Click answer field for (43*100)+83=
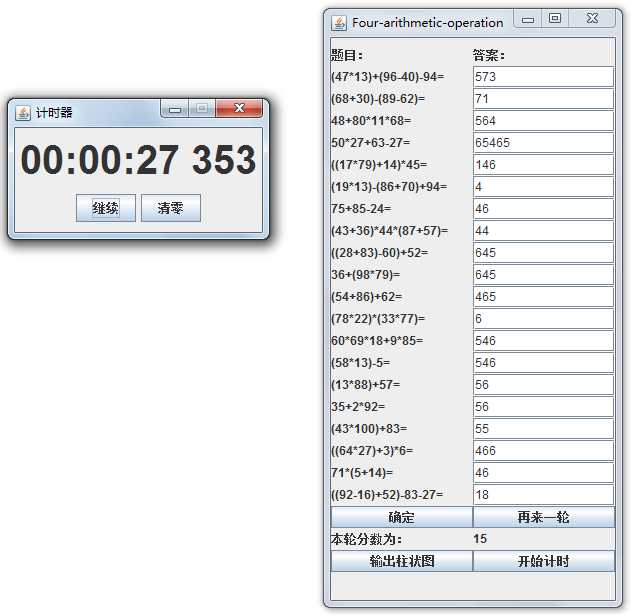This screenshot has width=631, height=615. click(x=543, y=429)
